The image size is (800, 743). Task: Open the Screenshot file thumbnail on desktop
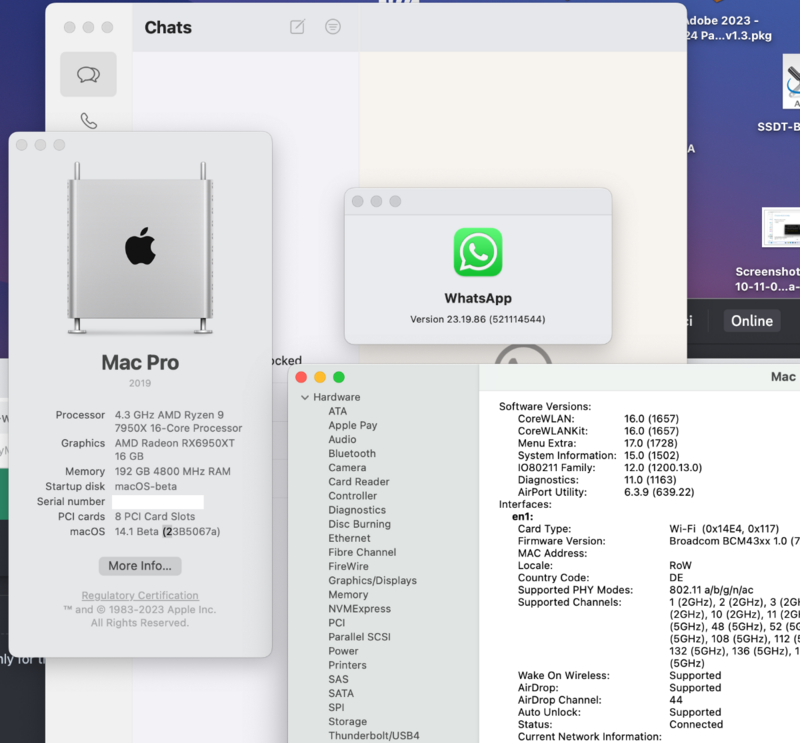tap(781, 228)
